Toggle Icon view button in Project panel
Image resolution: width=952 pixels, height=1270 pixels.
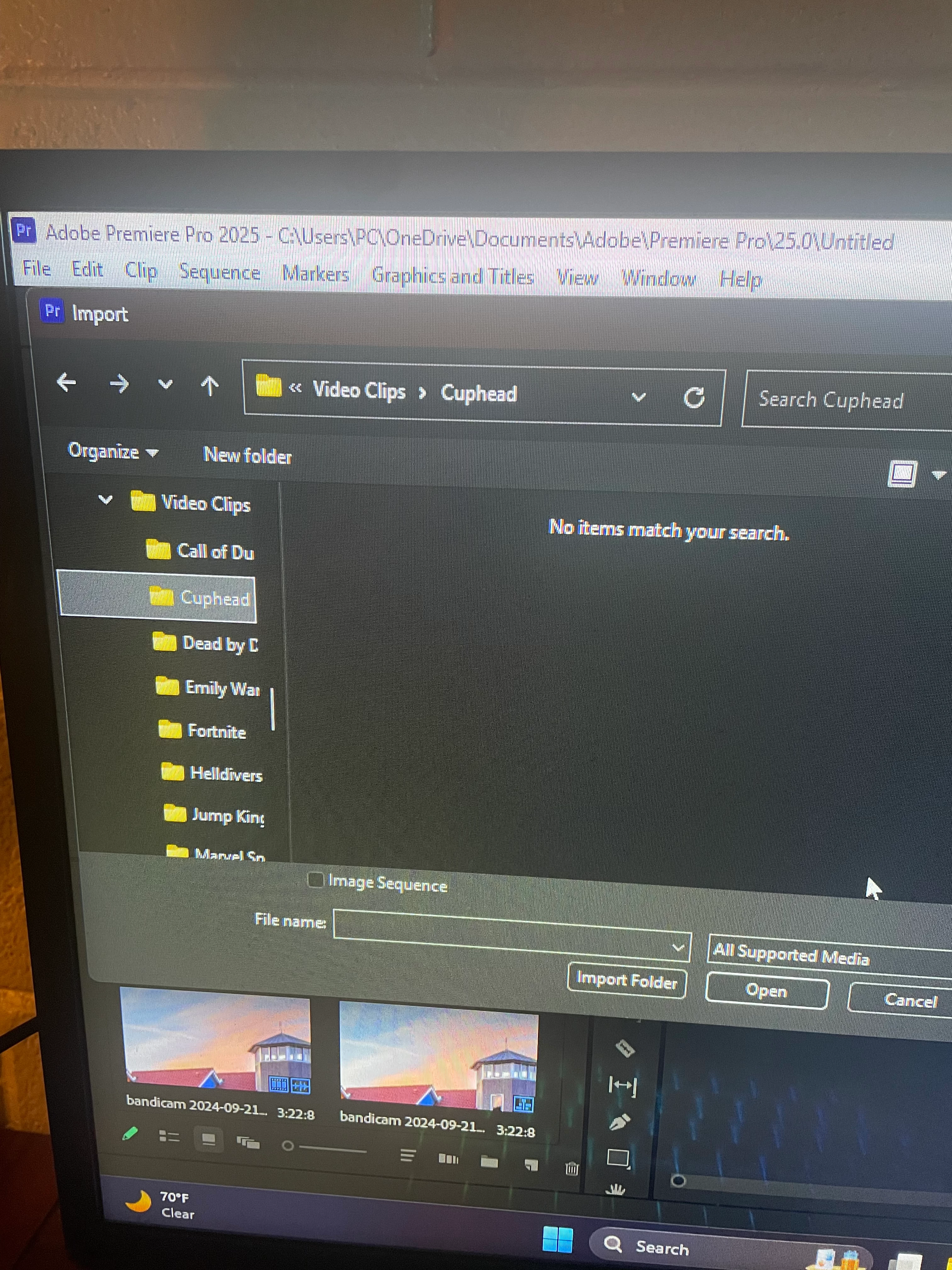[209, 1139]
